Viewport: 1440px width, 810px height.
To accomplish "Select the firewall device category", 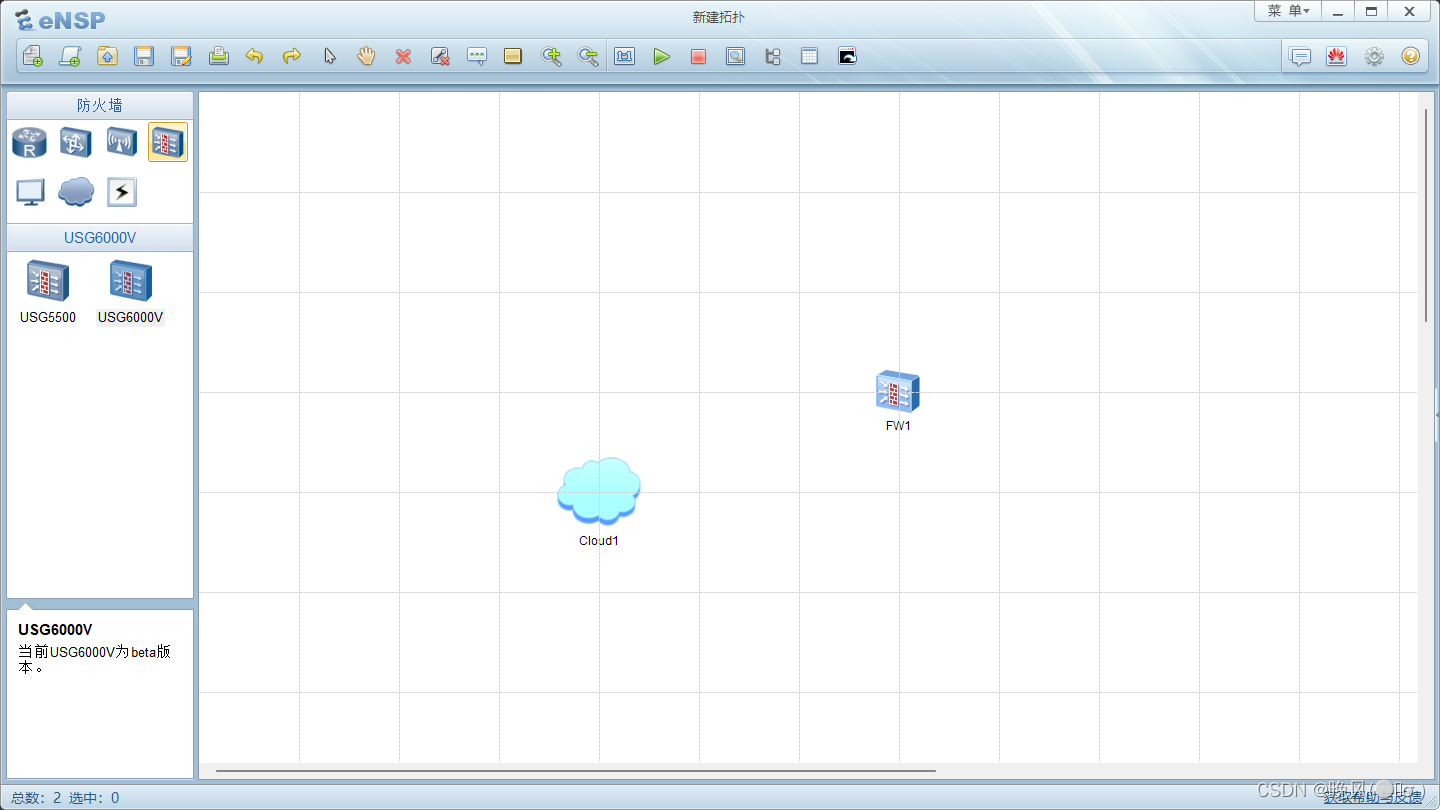I will (168, 142).
